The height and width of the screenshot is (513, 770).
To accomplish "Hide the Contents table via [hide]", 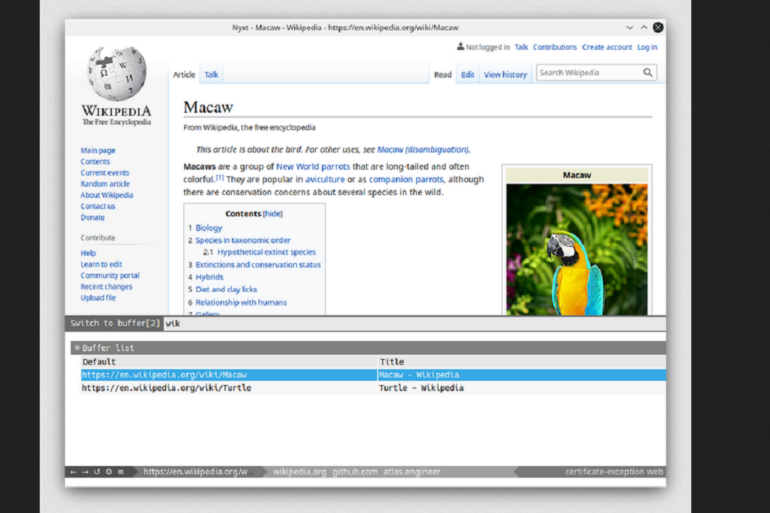I will (x=273, y=214).
